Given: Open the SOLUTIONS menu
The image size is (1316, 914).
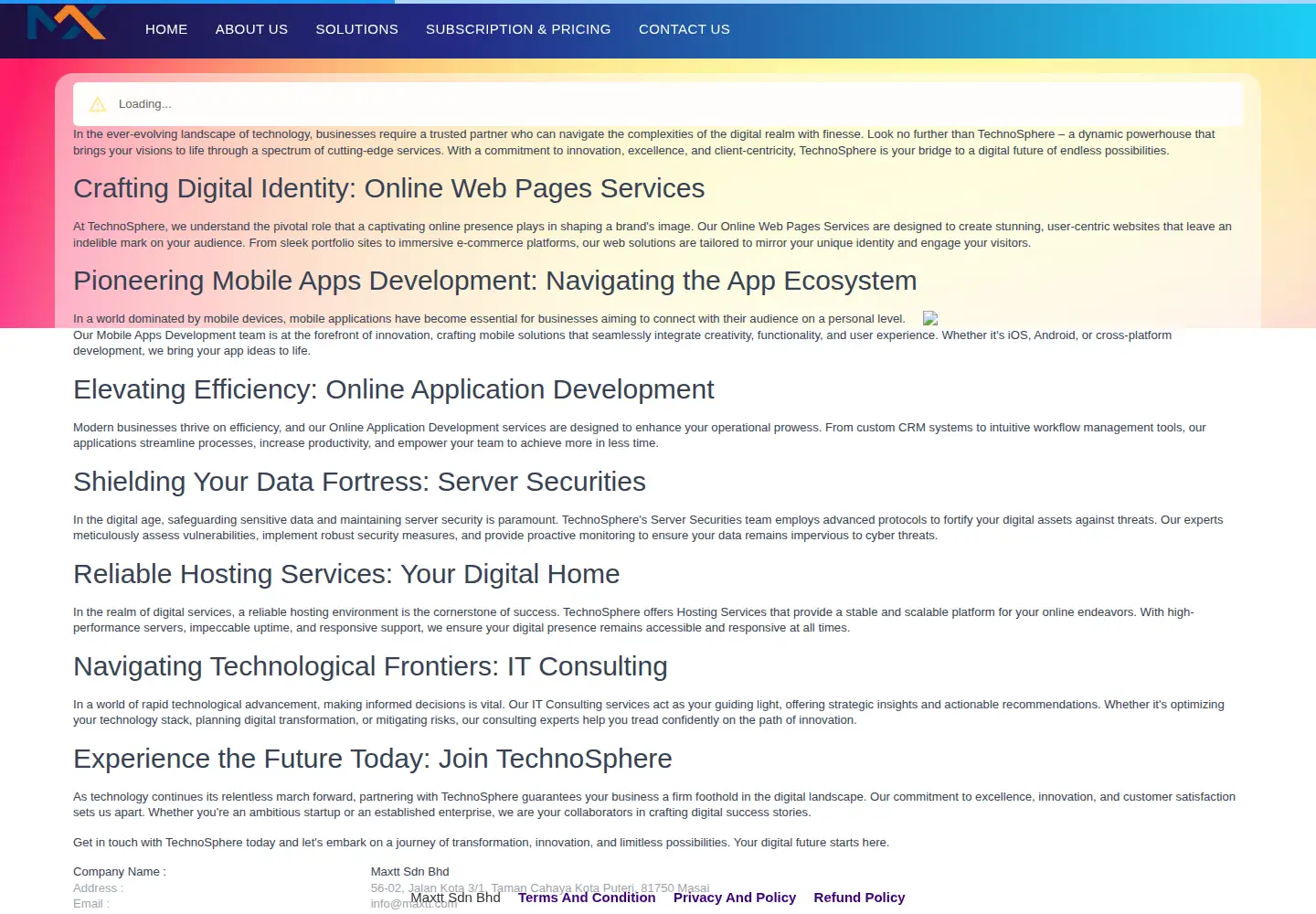Looking at the screenshot, I should [357, 29].
